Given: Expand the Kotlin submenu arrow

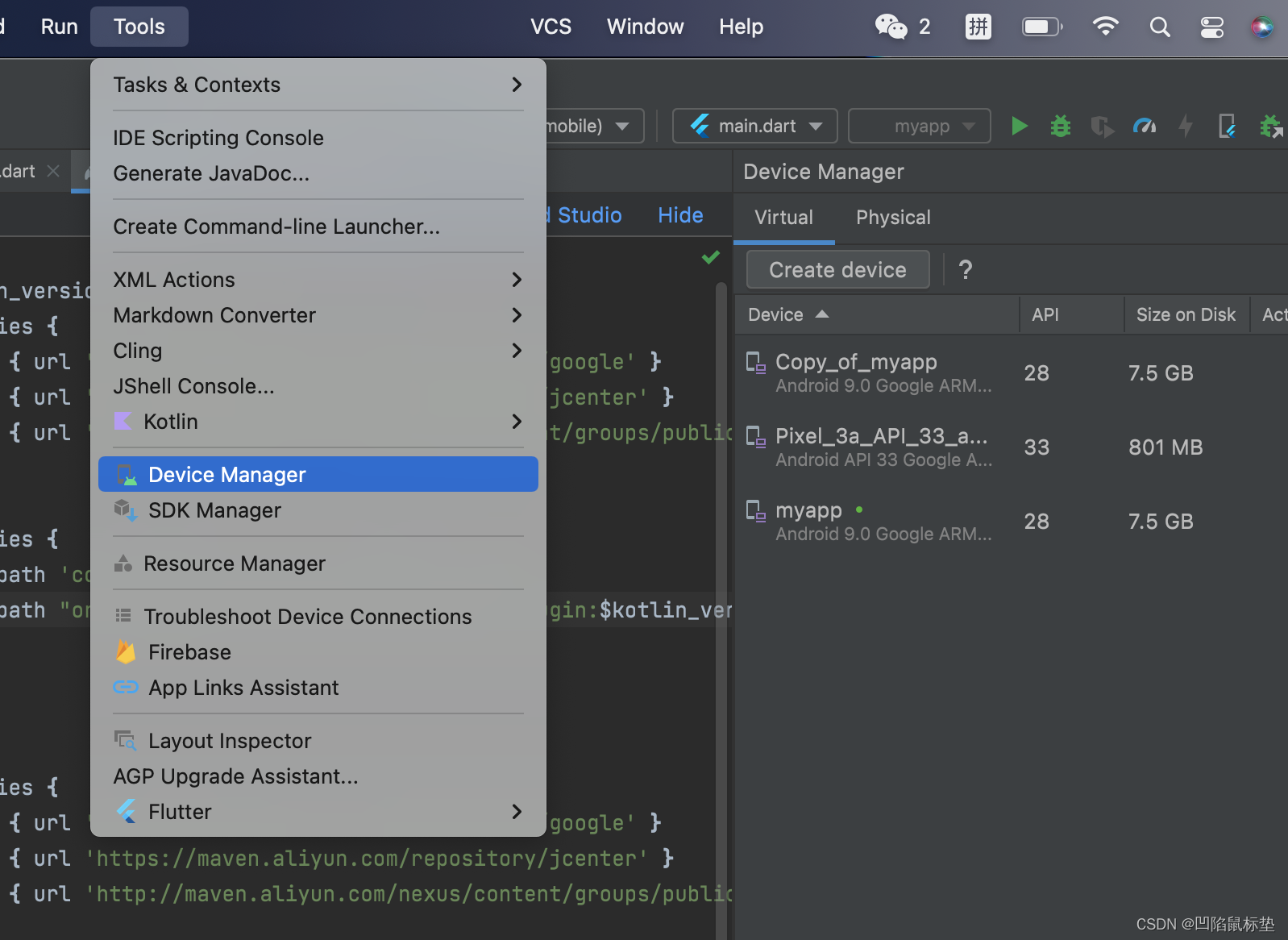Looking at the screenshot, I should 517,421.
